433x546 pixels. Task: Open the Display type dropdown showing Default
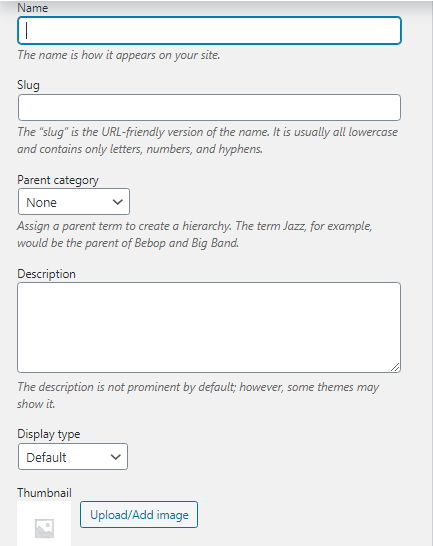click(73, 457)
